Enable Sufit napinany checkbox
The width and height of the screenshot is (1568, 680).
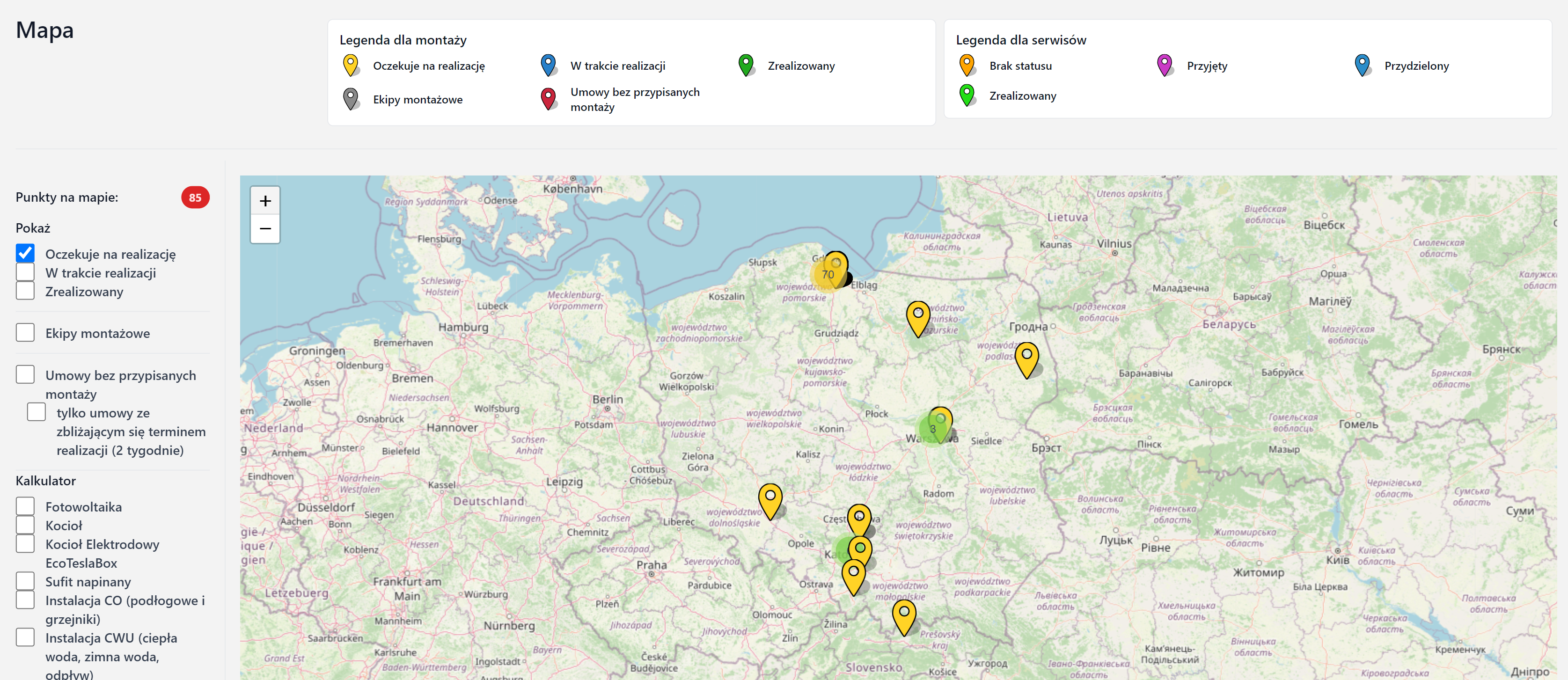[26, 581]
